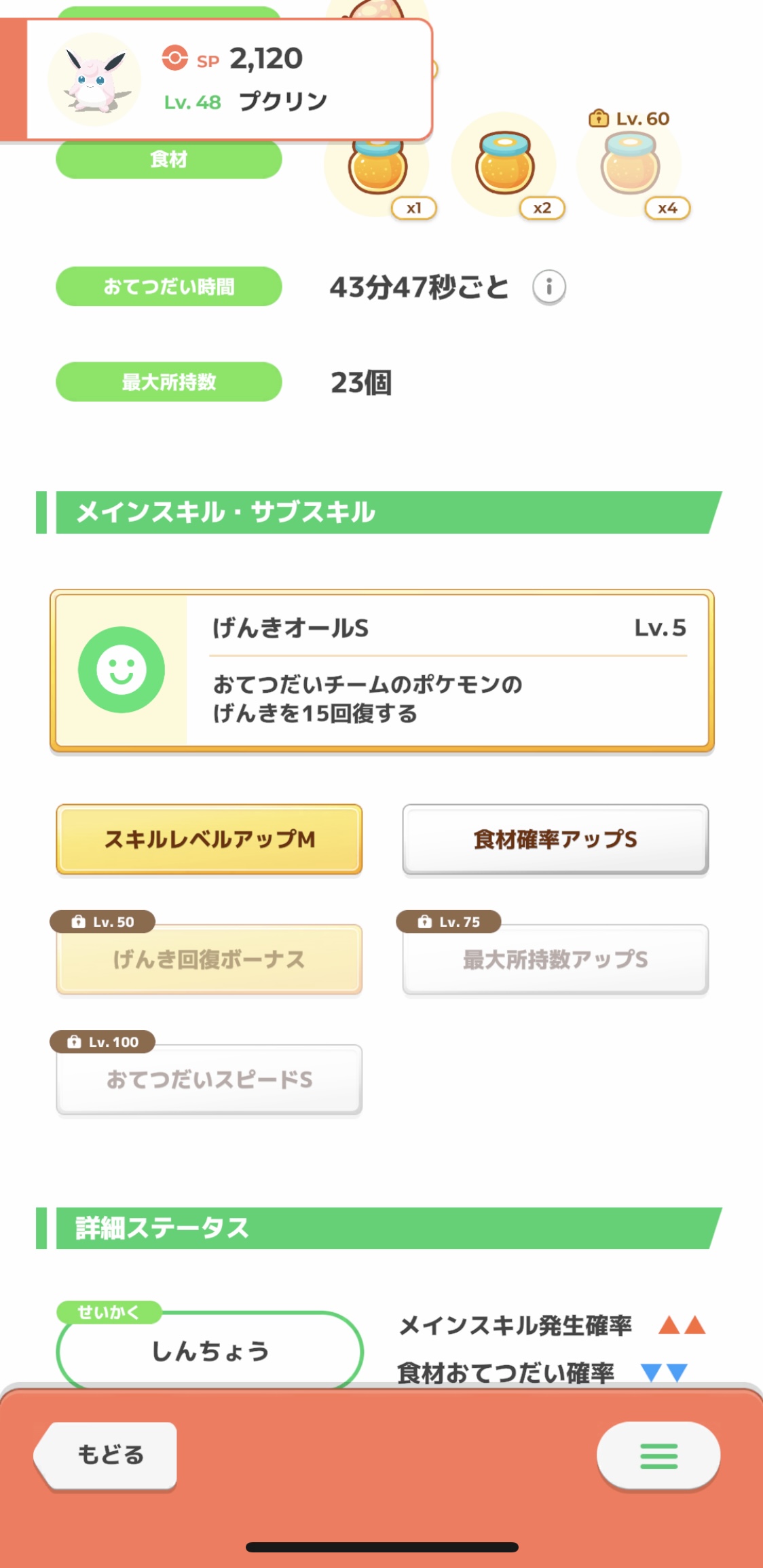The height and width of the screenshot is (1568, 763).
Task: Tap the x2 honey jar ingredient
Action: pos(504,164)
